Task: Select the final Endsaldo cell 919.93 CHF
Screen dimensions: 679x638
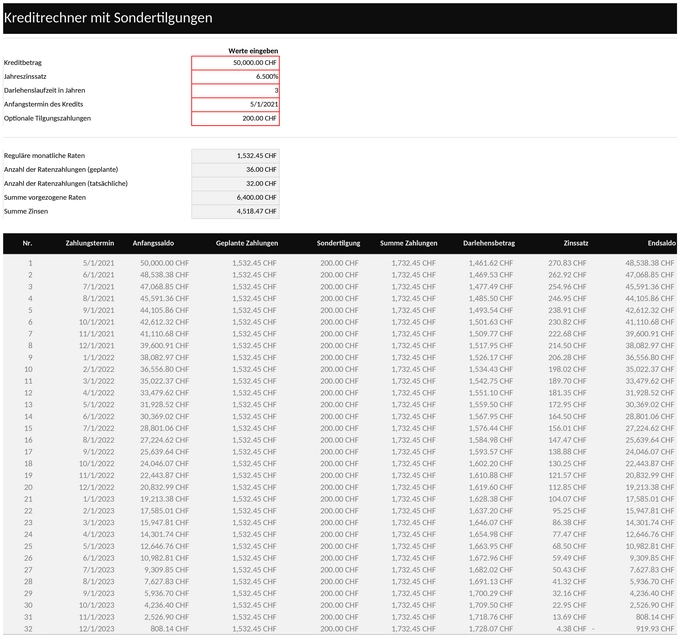Action: 655,628
